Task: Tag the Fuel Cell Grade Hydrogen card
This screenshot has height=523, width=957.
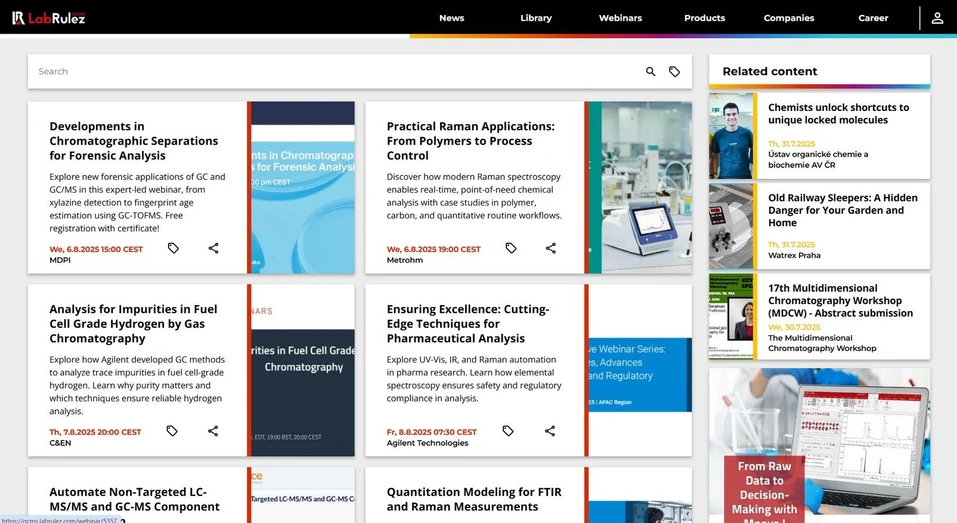Action: pyautogui.click(x=172, y=431)
